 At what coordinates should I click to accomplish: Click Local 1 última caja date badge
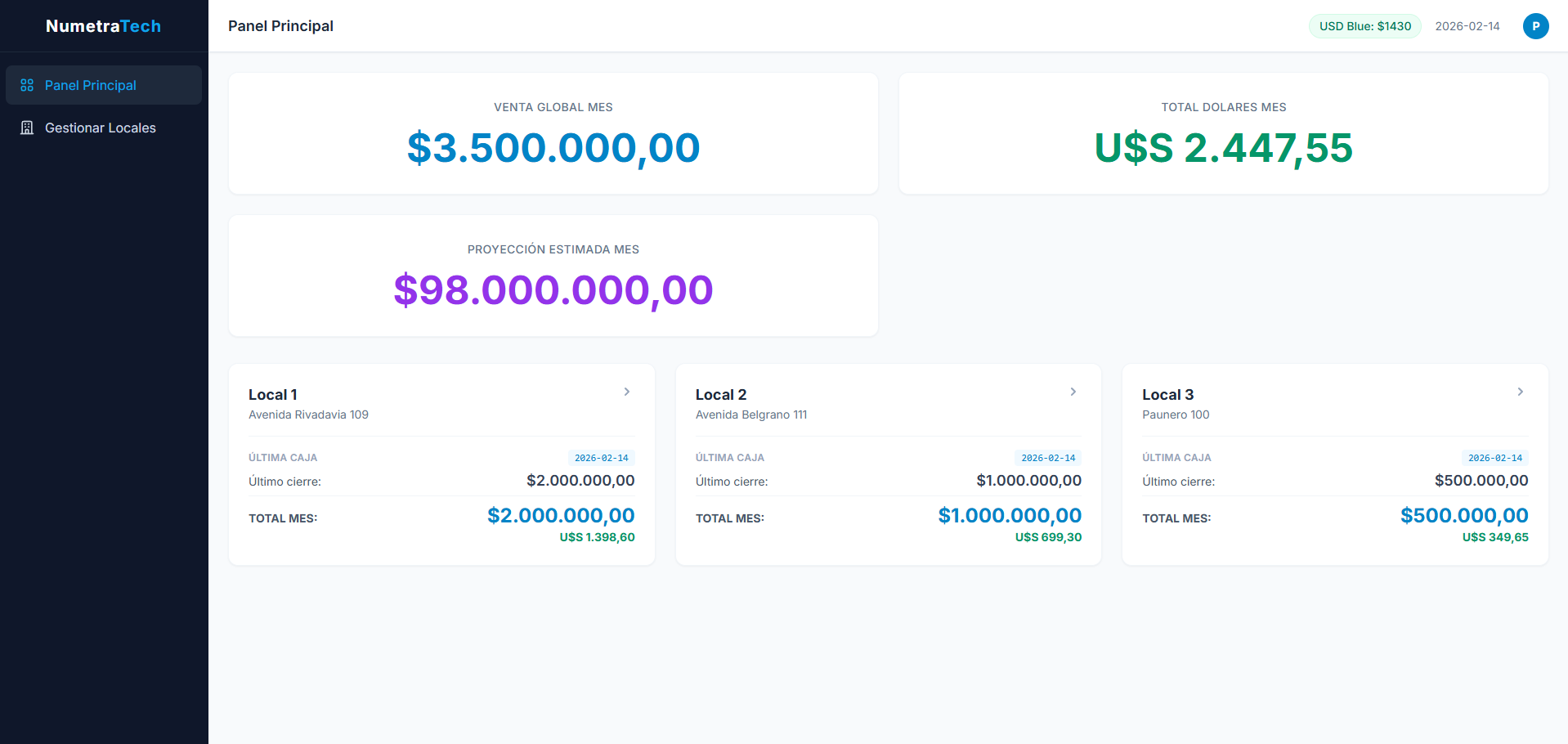(601, 458)
